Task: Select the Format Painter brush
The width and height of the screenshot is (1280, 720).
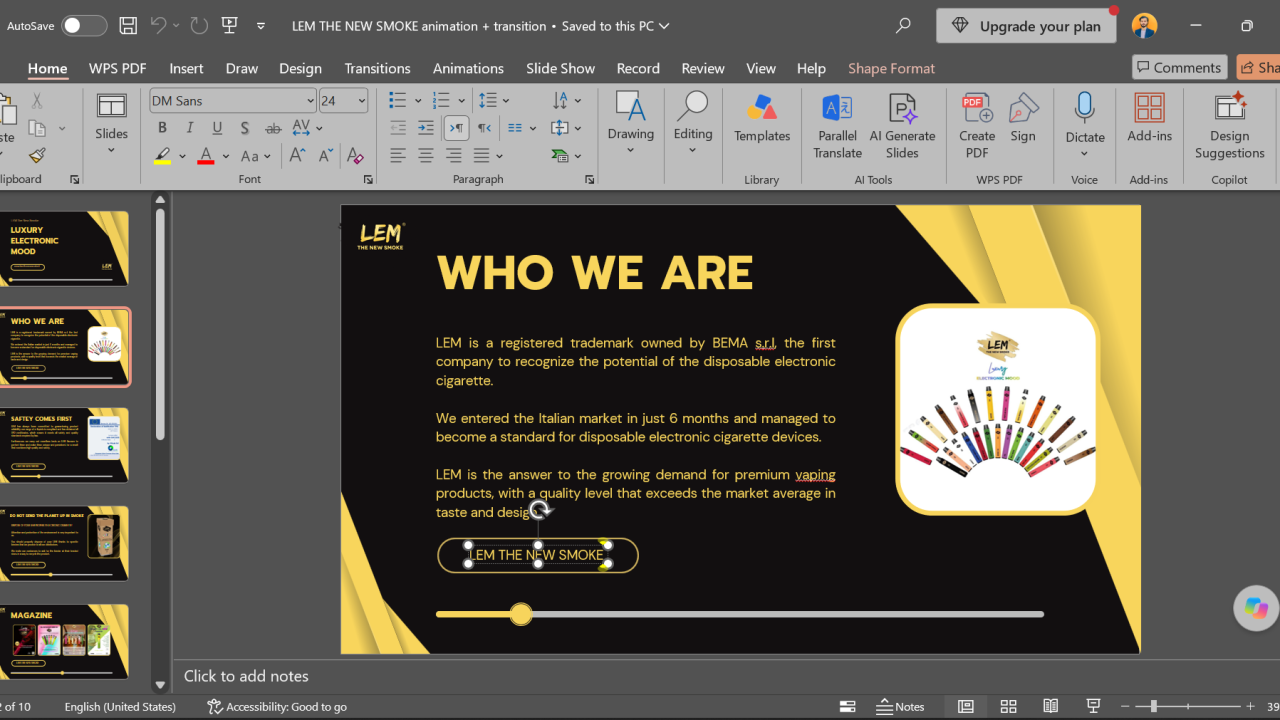Action: click(x=37, y=156)
